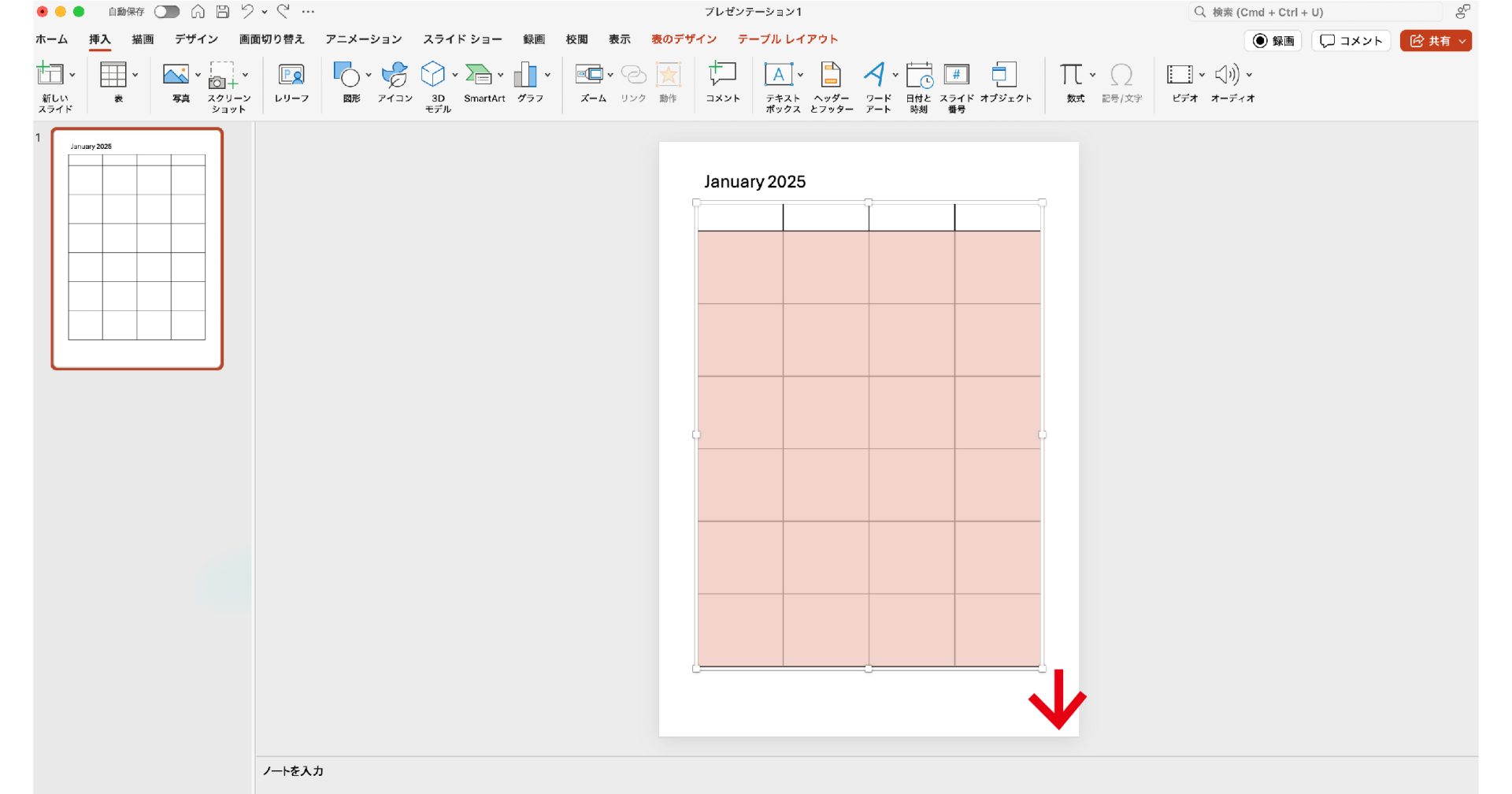
Task: Click the SmartArt icon
Action: (x=479, y=76)
